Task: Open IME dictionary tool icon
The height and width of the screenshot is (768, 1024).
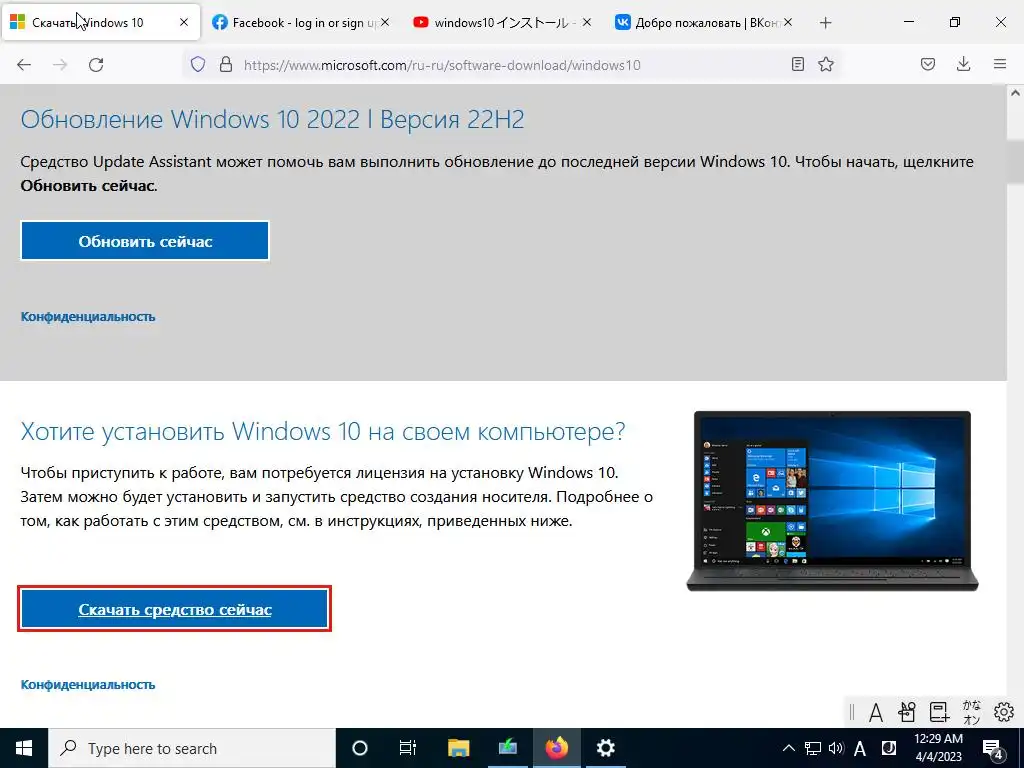Action: click(939, 712)
